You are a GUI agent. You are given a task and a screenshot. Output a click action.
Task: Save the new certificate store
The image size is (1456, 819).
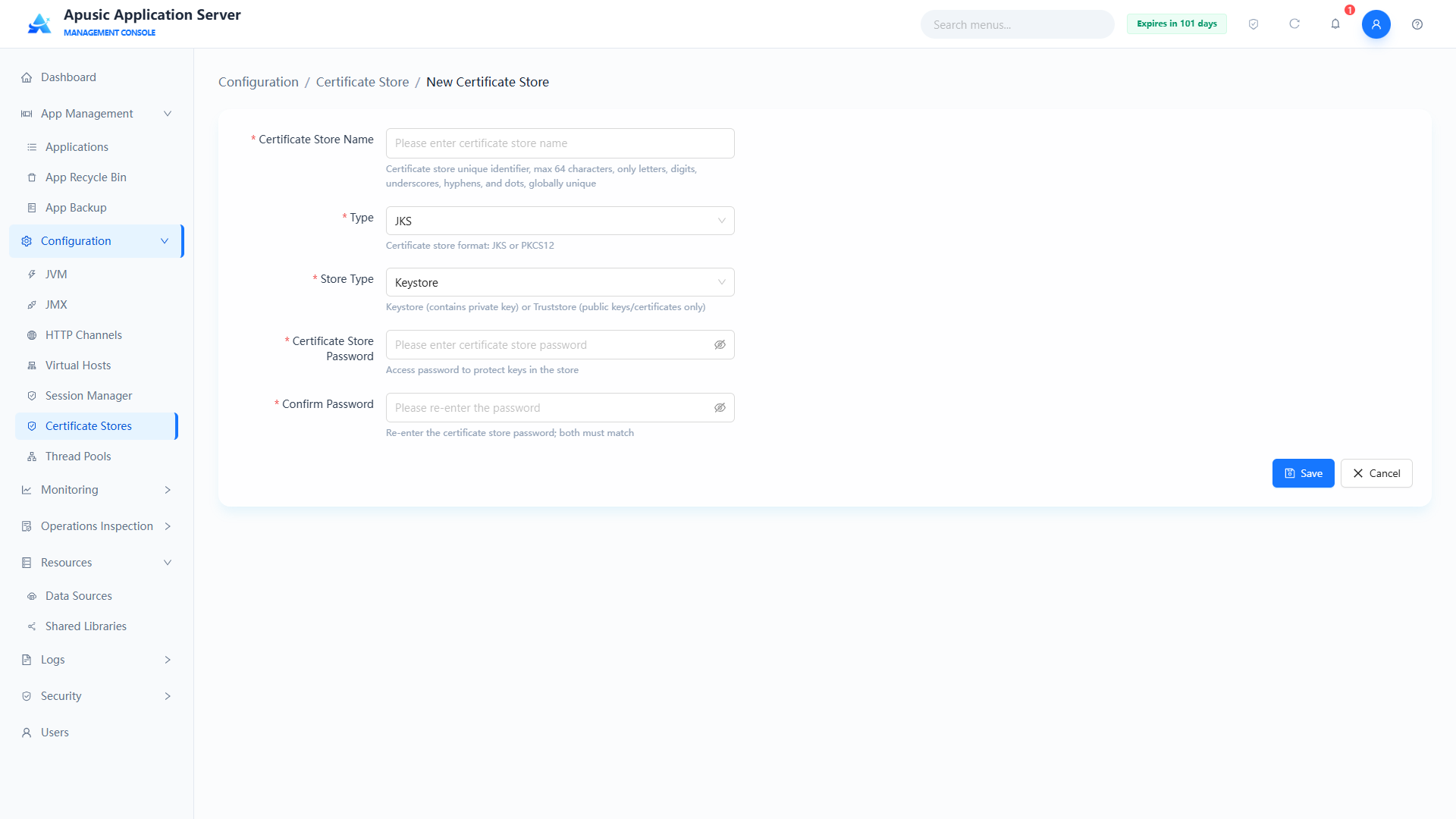pyautogui.click(x=1303, y=473)
